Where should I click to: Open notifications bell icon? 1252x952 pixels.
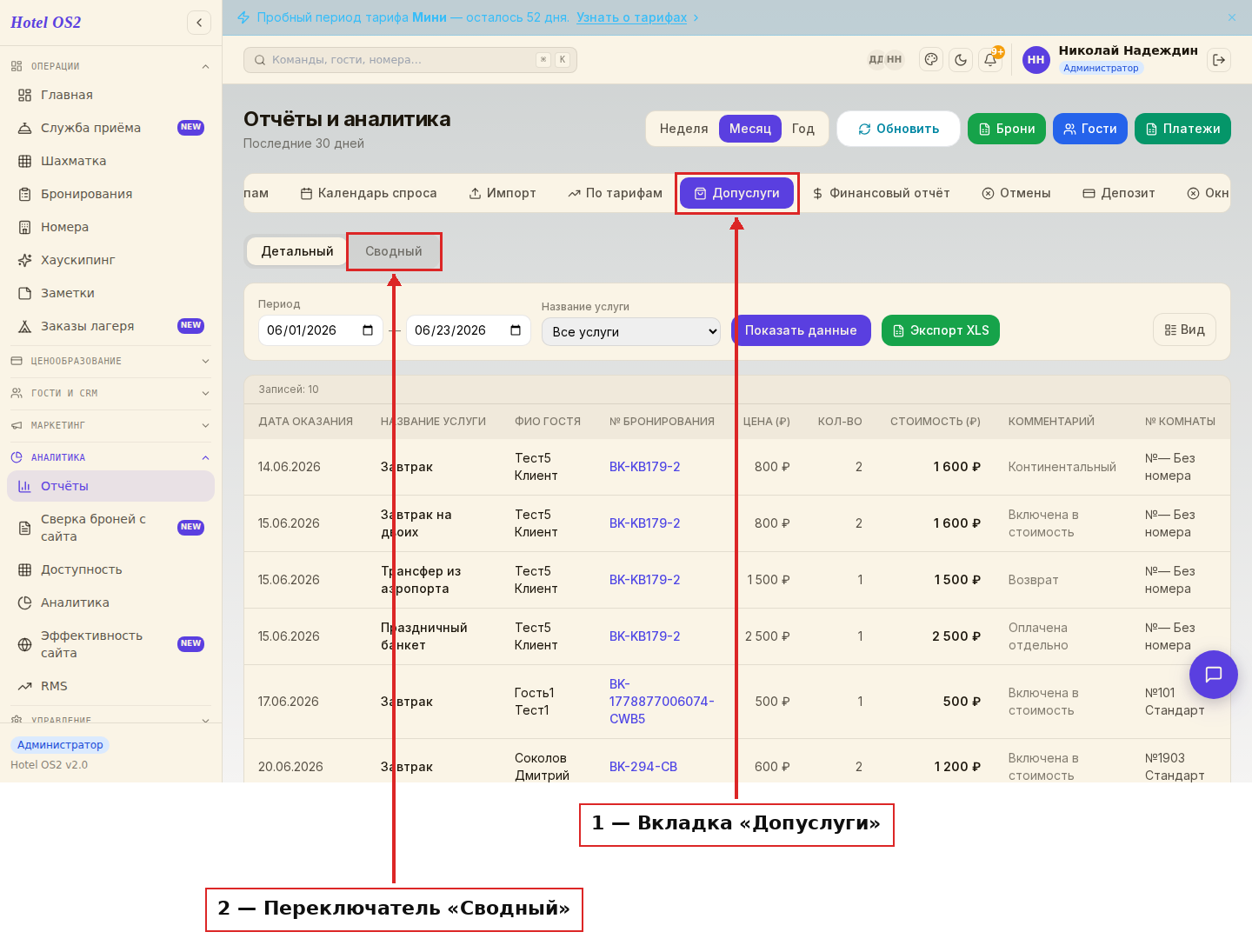[990, 60]
